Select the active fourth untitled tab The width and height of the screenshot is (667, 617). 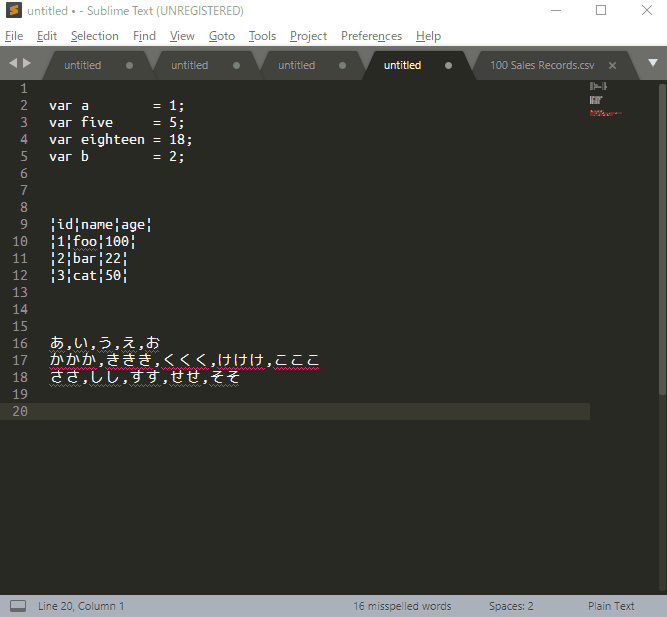402,66
